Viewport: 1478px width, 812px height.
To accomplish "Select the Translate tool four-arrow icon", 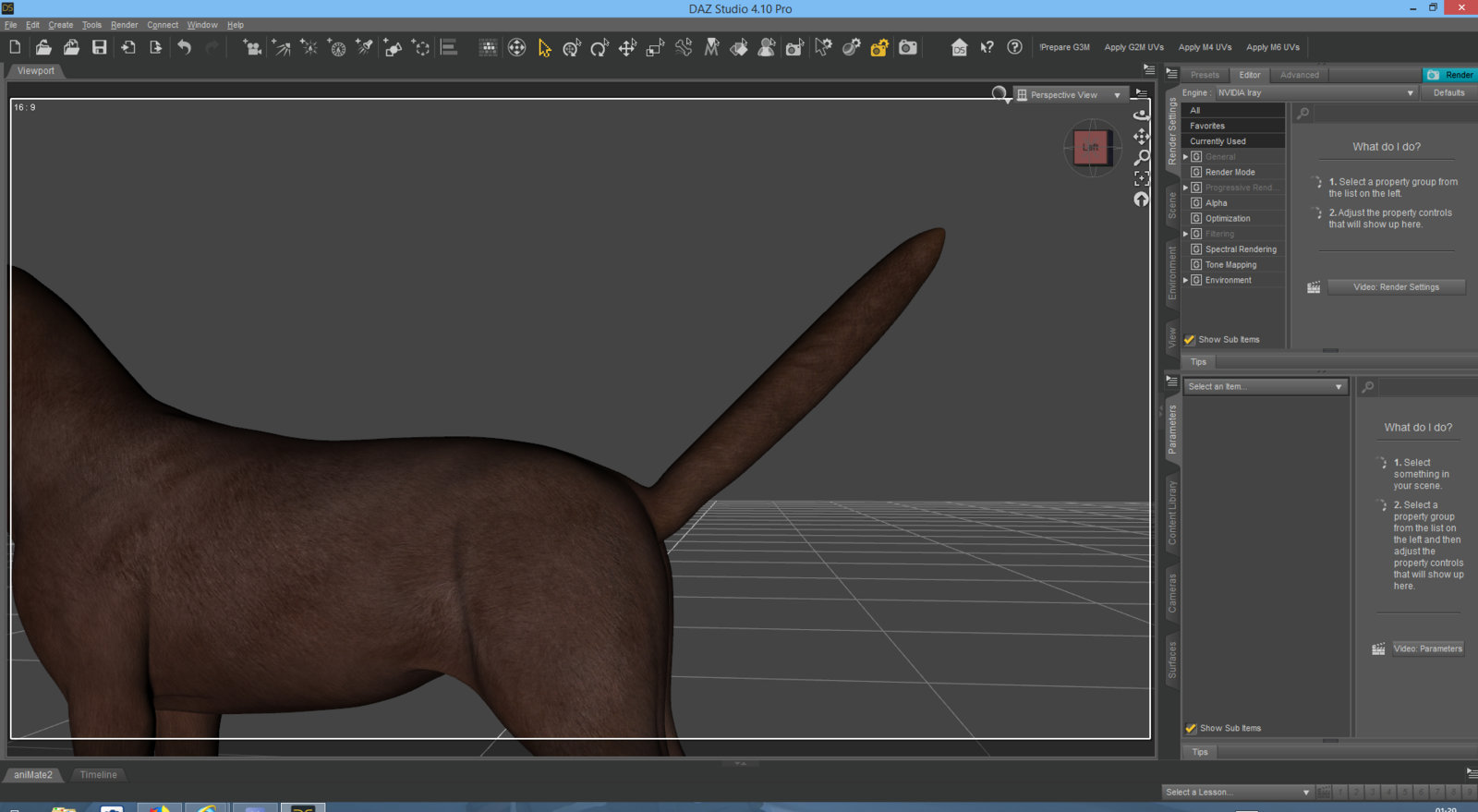I will tap(627, 48).
